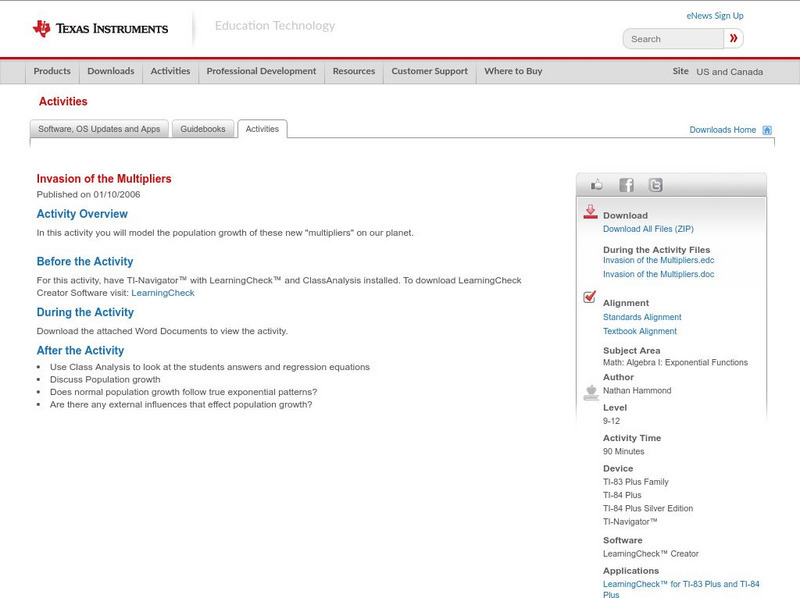The image size is (800, 598).
Task: Click the During the Activity heading
Action: point(85,312)
